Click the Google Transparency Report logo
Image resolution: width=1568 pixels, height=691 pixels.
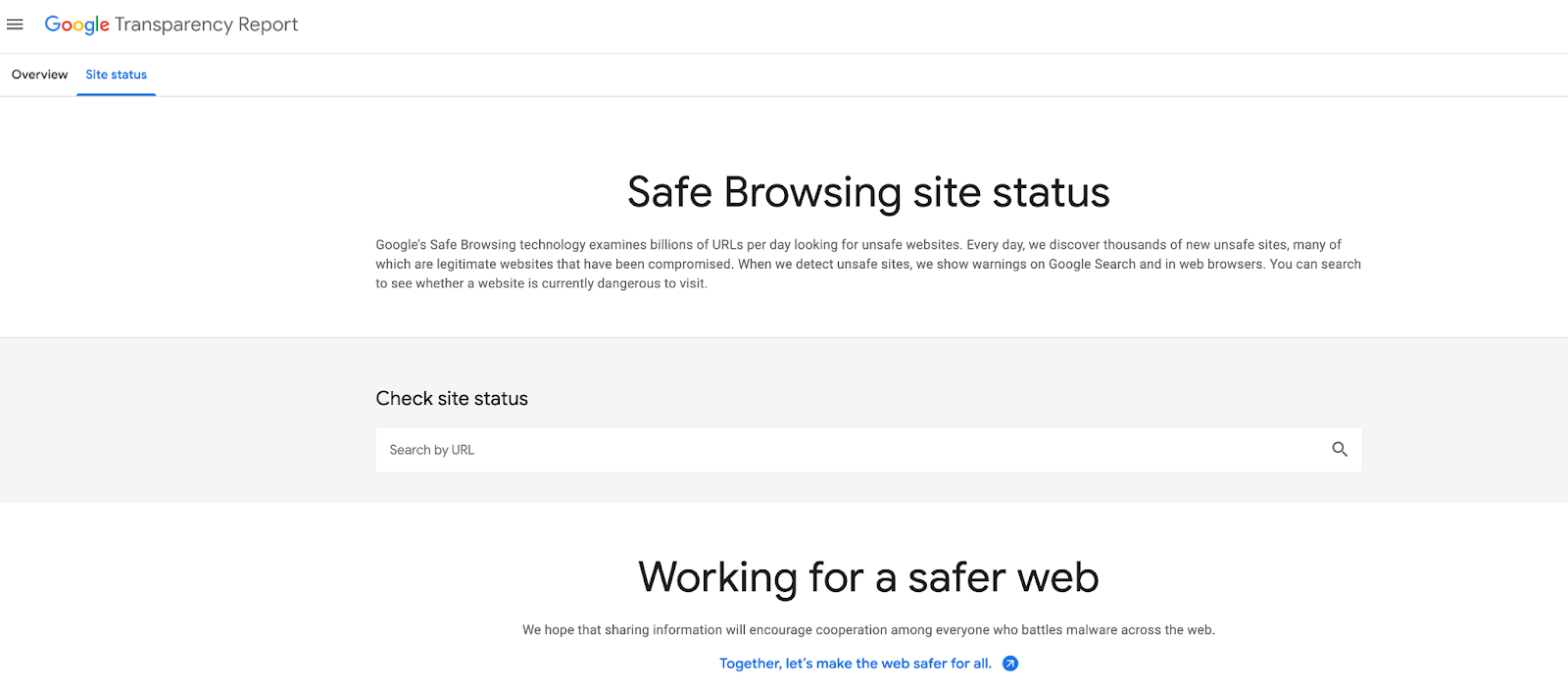[171, 25]
